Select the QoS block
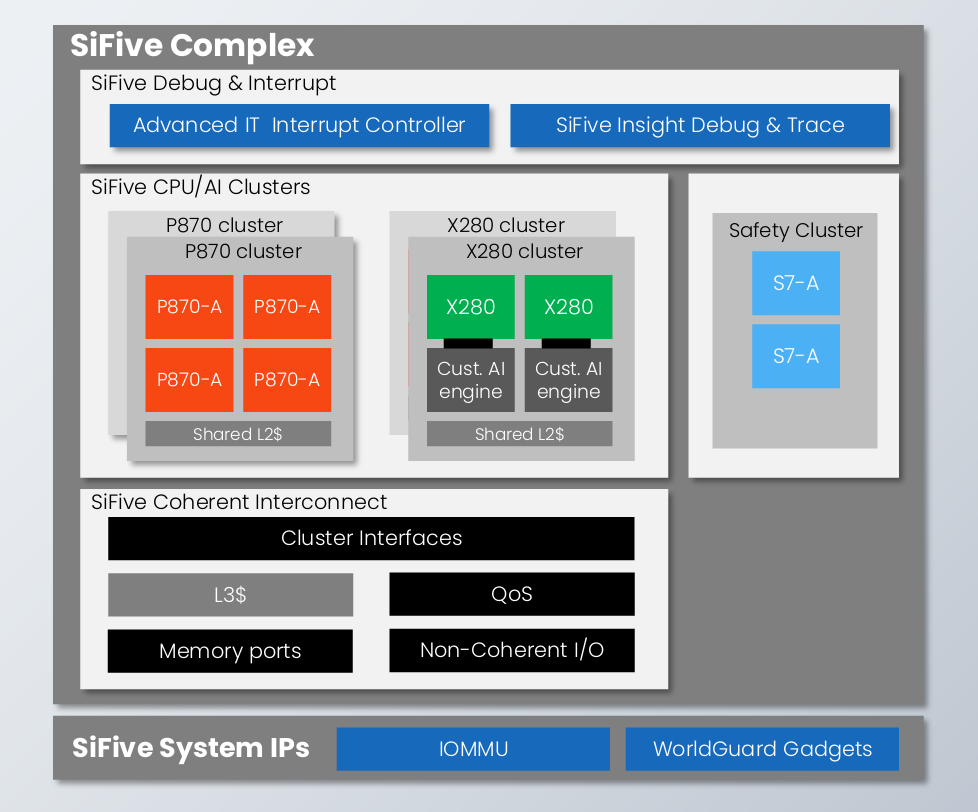The image size is (978, 812). click(x=511, y=594)
